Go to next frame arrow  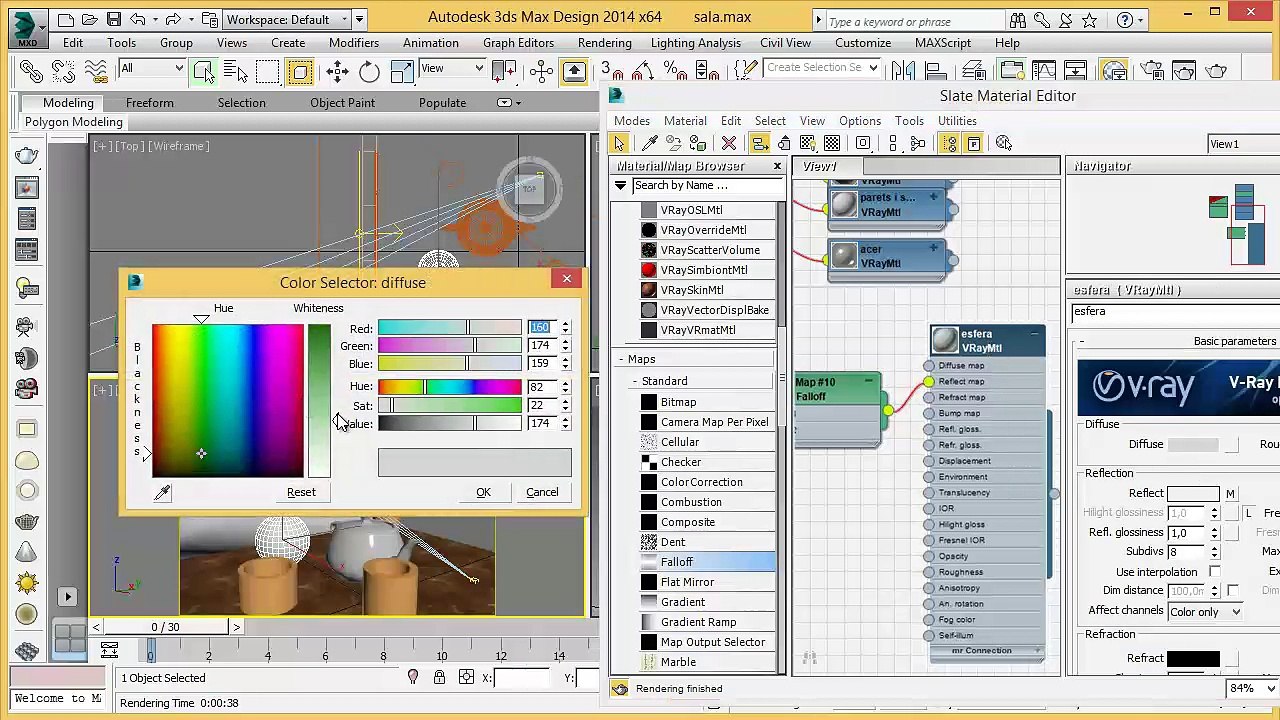[236, 627]
